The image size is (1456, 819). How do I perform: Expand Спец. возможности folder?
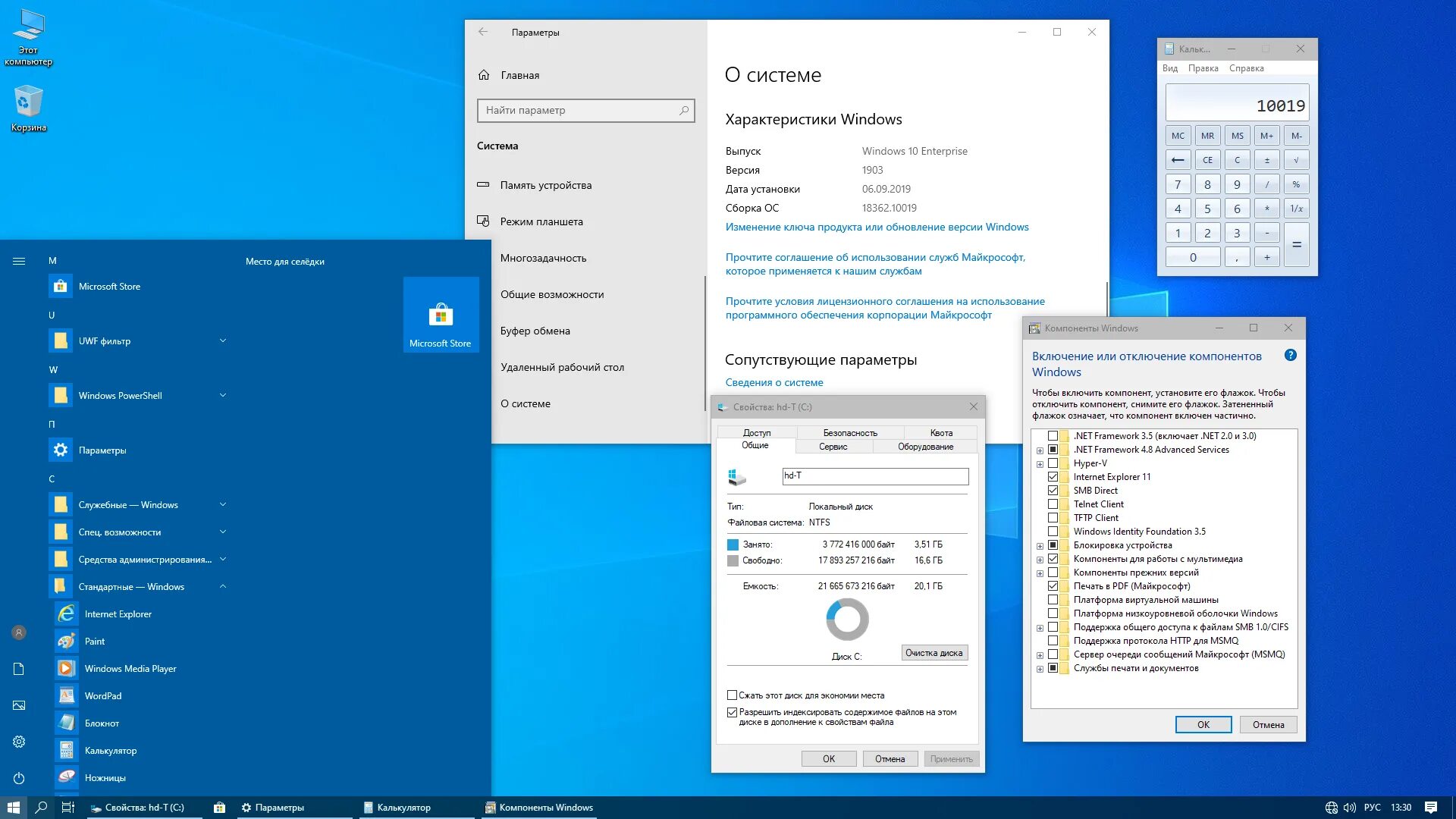tap(223, 532)
